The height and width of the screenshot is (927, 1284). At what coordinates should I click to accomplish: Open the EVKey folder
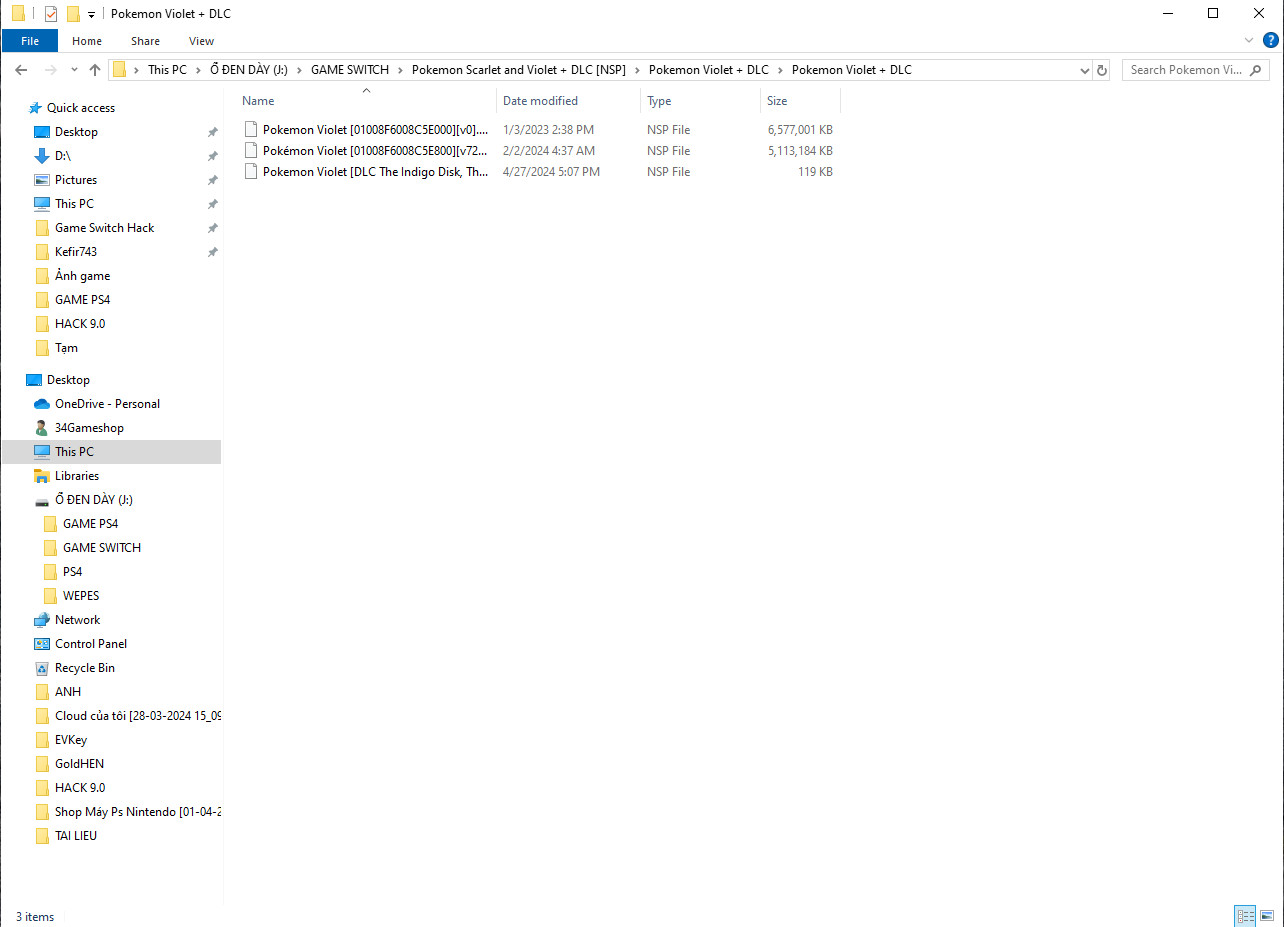click(71, 740)
